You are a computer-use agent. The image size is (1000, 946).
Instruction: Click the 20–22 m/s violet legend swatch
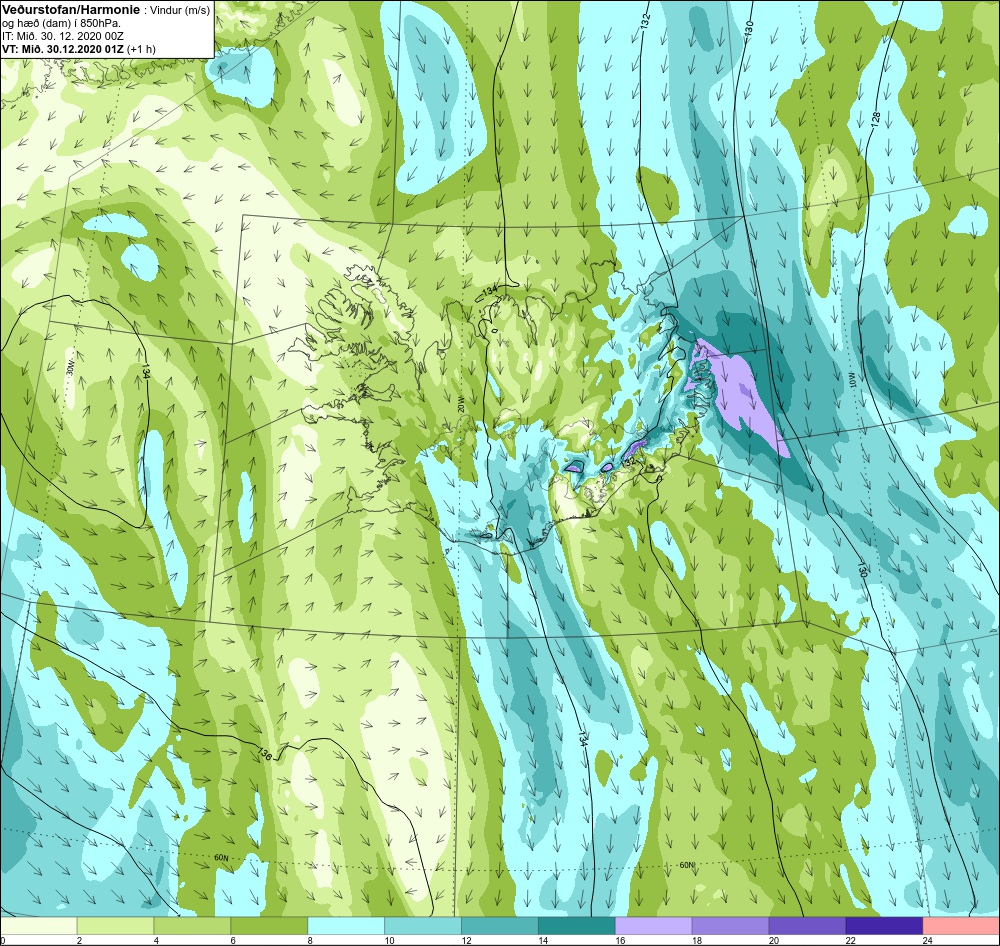coord(807,925)
